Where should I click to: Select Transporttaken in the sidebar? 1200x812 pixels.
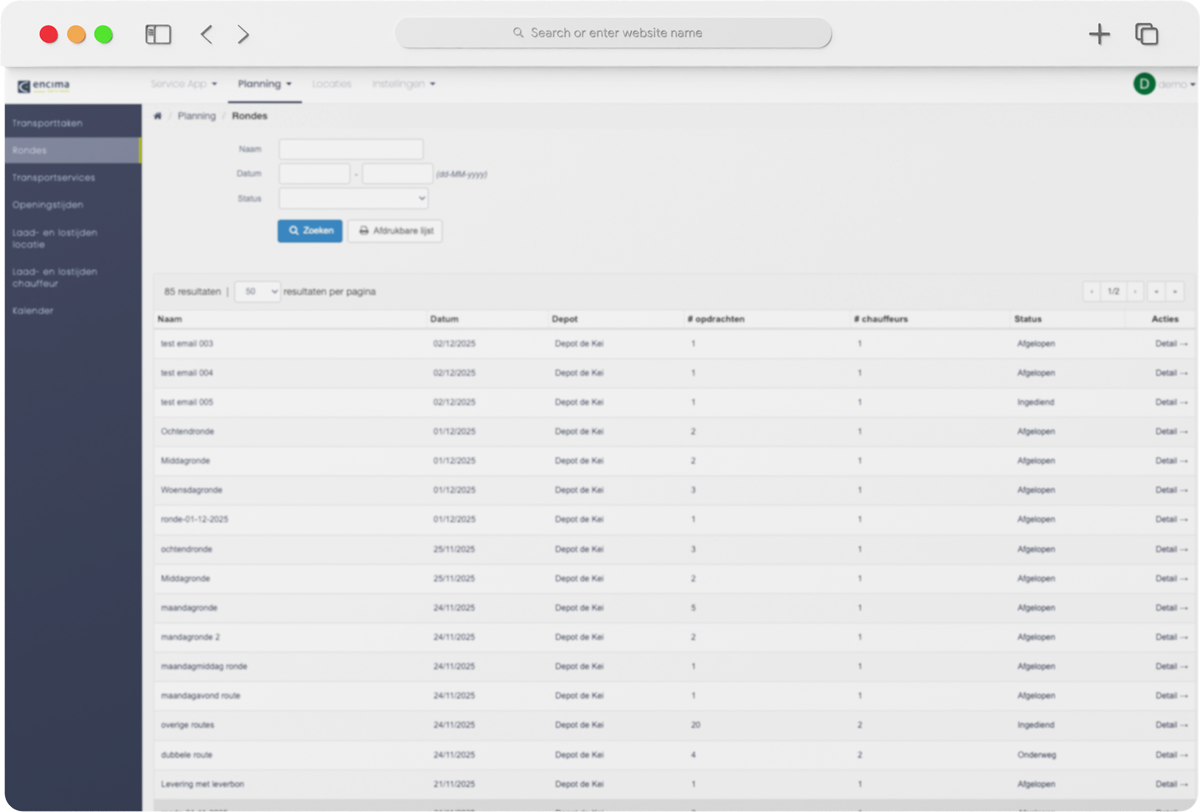coord(48,124)
